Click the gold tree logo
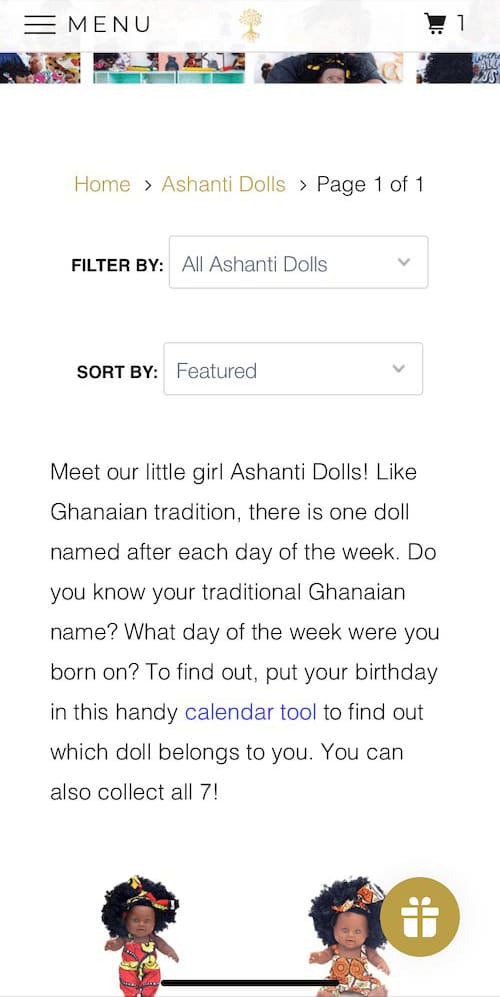 [x=250, y=25]
